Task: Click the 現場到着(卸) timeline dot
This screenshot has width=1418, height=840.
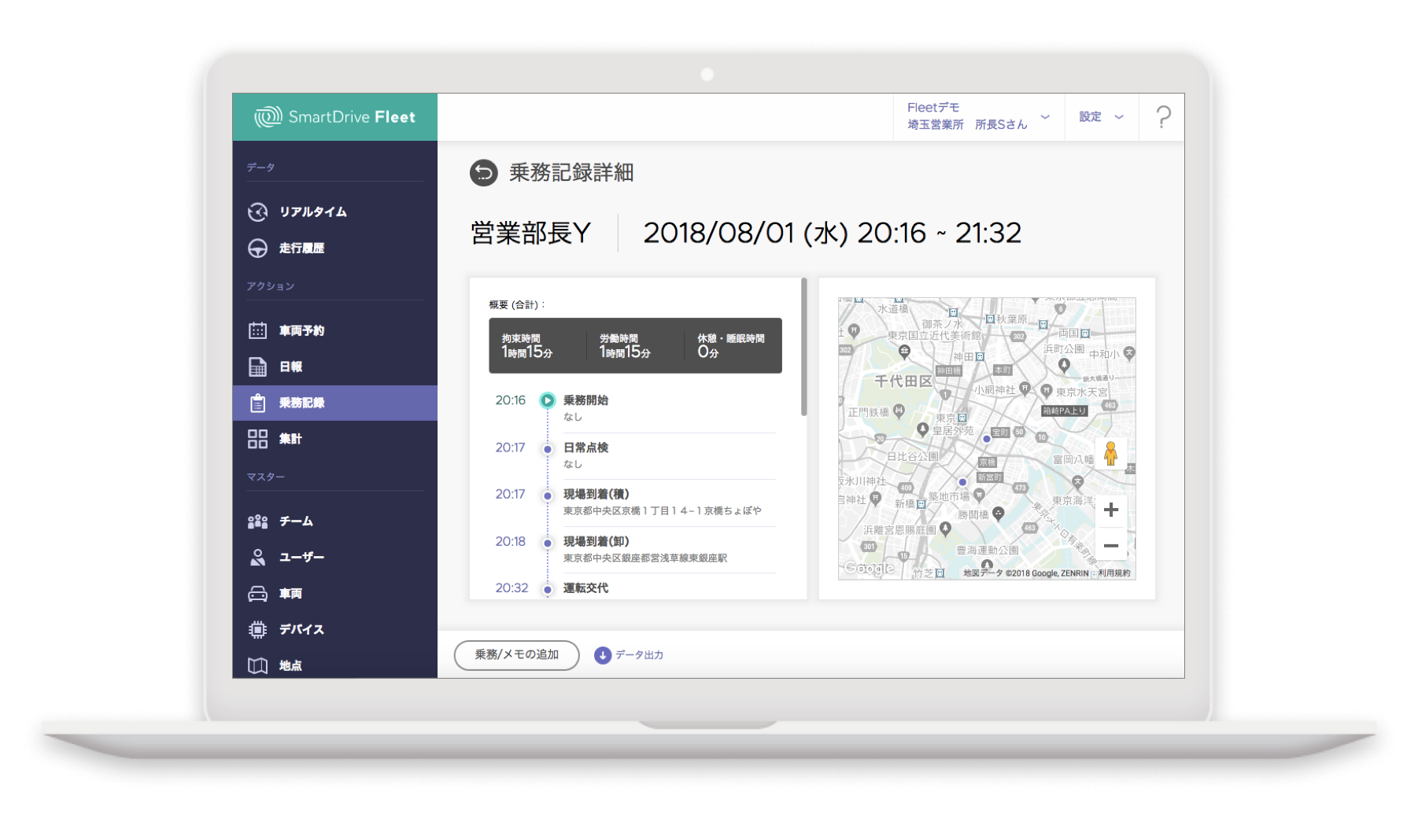Action: tap(548, 543)
